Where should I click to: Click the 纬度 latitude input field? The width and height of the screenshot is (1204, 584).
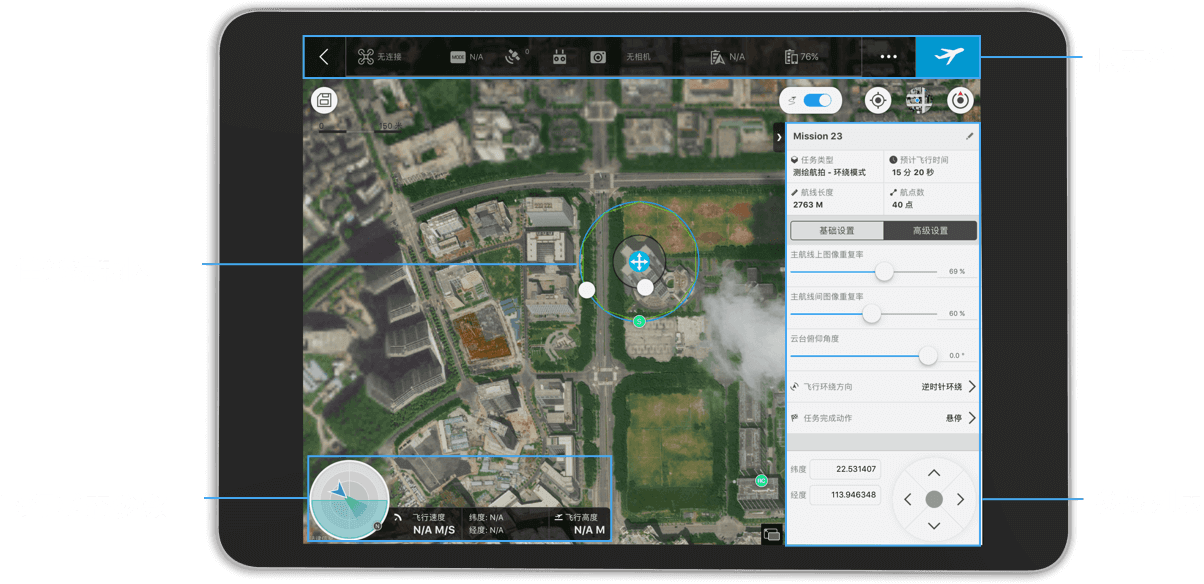tap(845, 469)
